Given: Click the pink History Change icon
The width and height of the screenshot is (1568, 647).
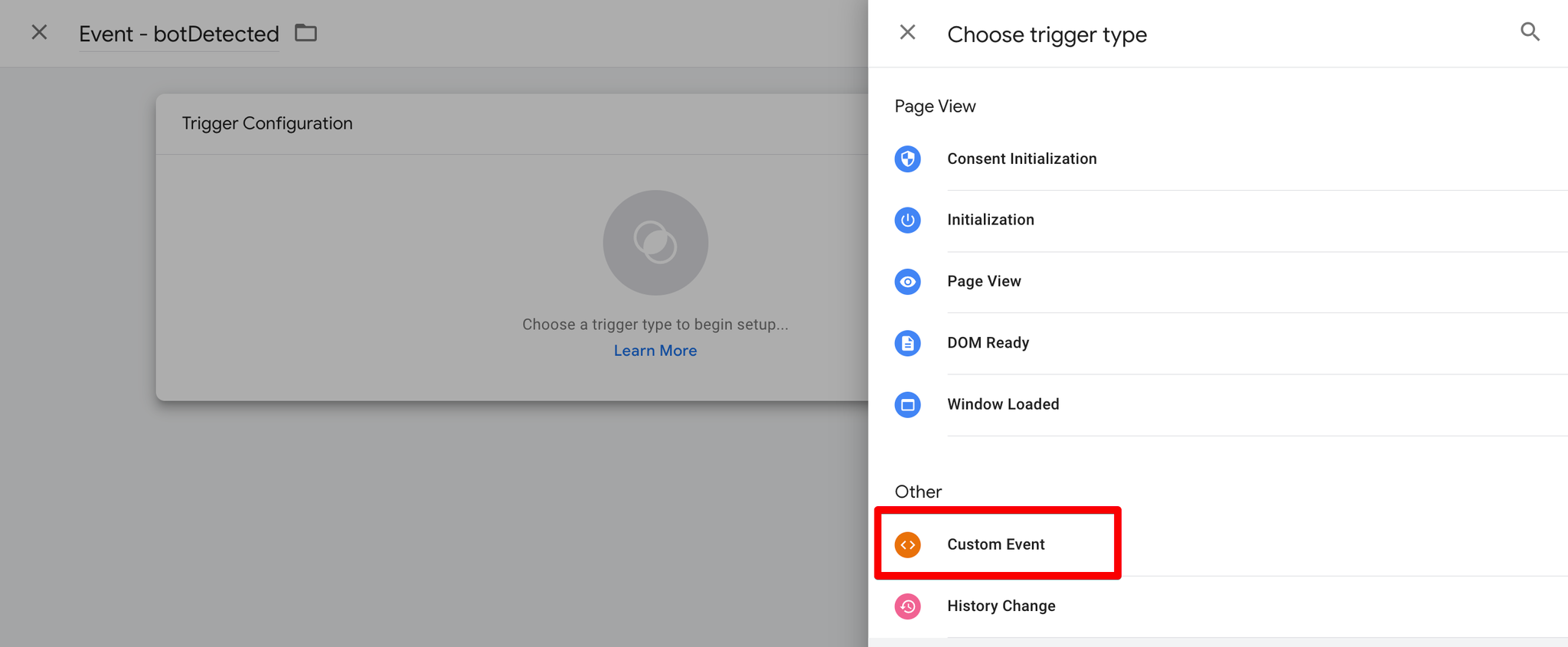Looking at the screenshot, I should [x=907, y=606].
